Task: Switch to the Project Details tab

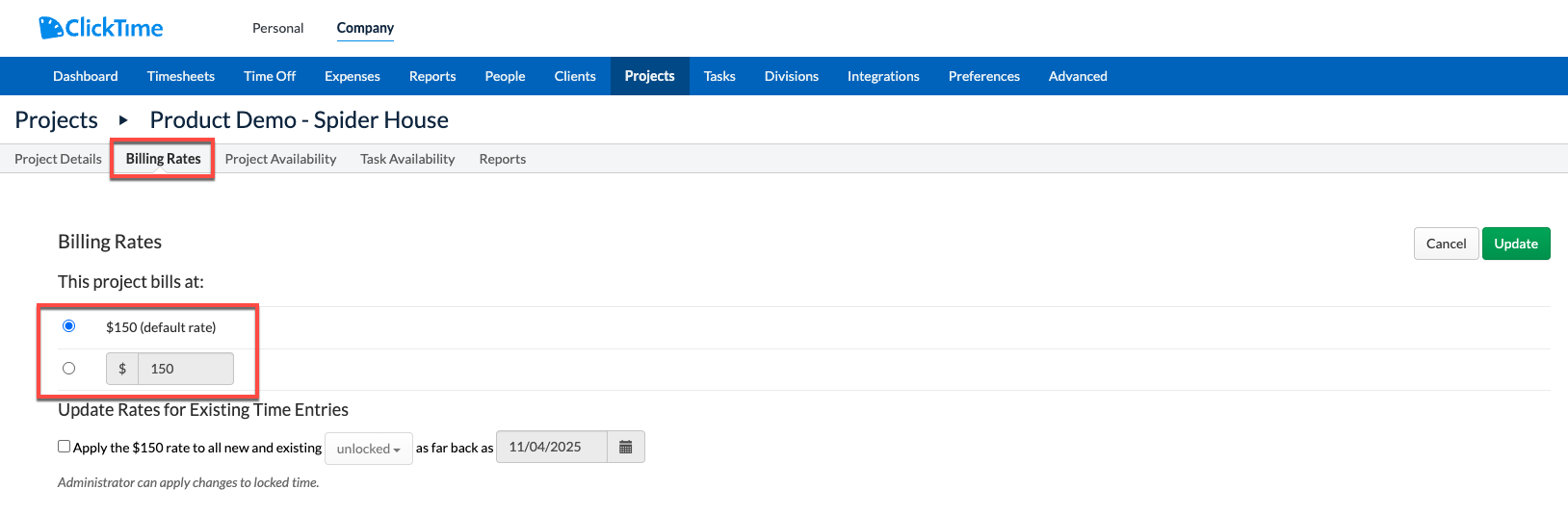Action: 58,159
